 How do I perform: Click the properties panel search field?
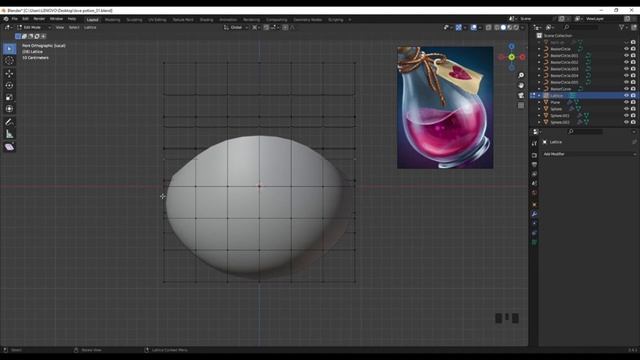click(585, 131)
